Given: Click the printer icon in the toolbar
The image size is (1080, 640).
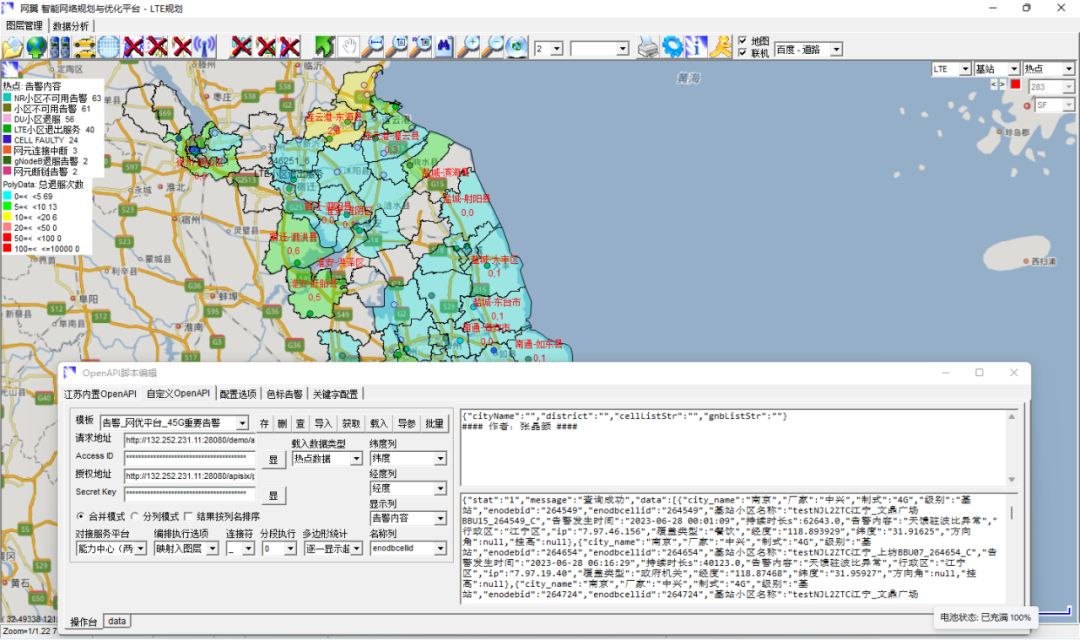Looking at the screenshot, I should coord(648,47).
